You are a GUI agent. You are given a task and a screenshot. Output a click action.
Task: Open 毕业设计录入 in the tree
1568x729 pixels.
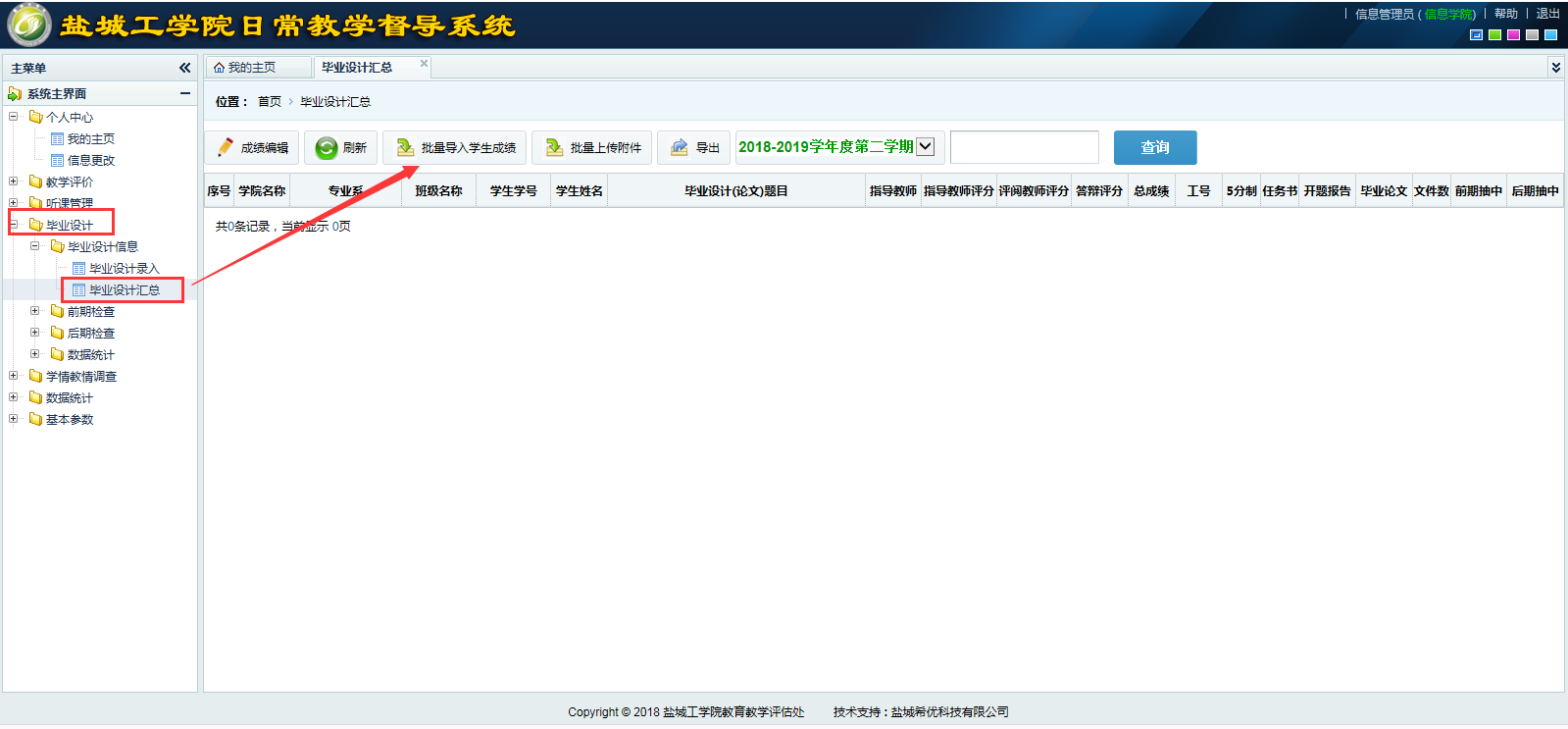tap(124, 268)
